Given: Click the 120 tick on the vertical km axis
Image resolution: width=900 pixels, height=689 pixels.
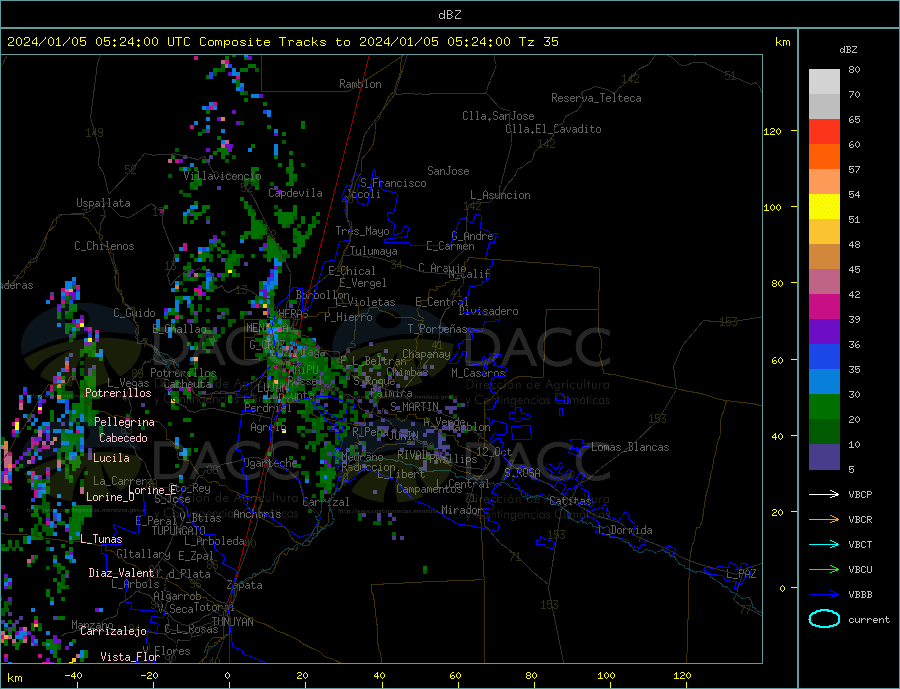Looking at the screenshot, I should pyautogui.click(x=773, y=131).
